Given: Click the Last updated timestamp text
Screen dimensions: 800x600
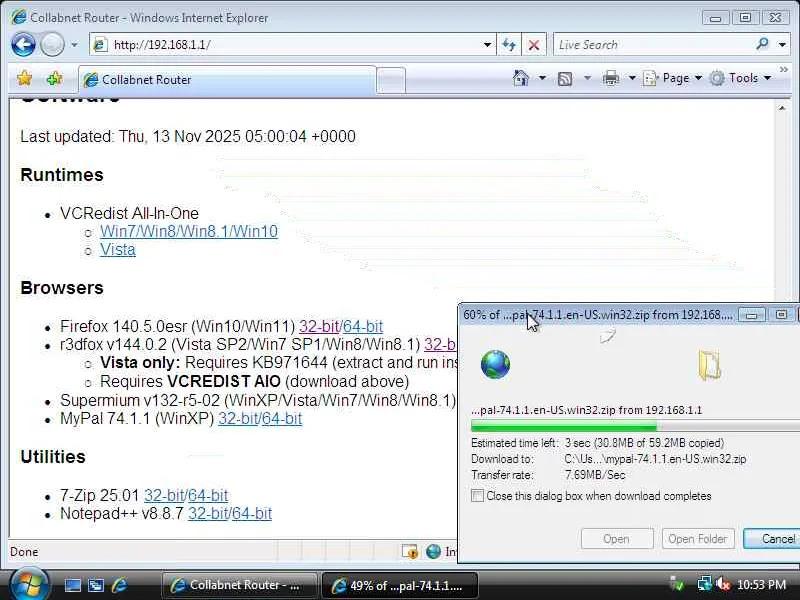Looking at the screenshot, I should click(x=188, y=137).
